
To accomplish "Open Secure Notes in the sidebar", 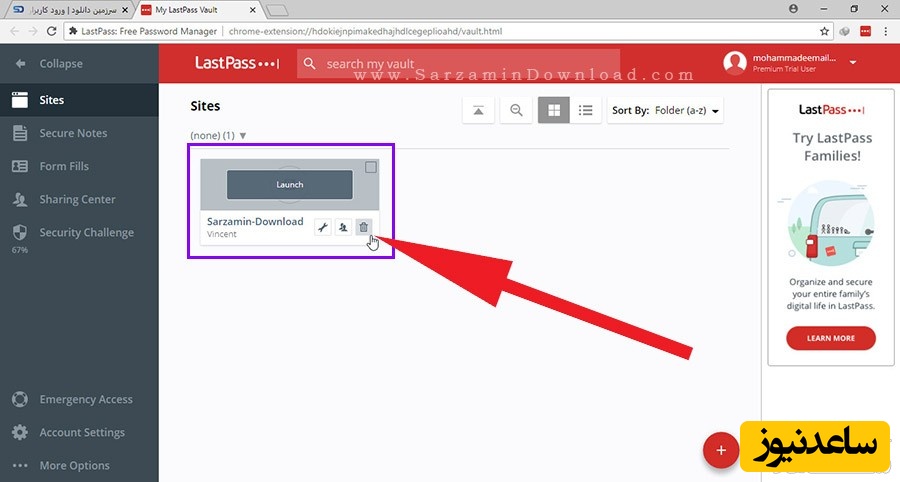I will click(x=73, y=133).
